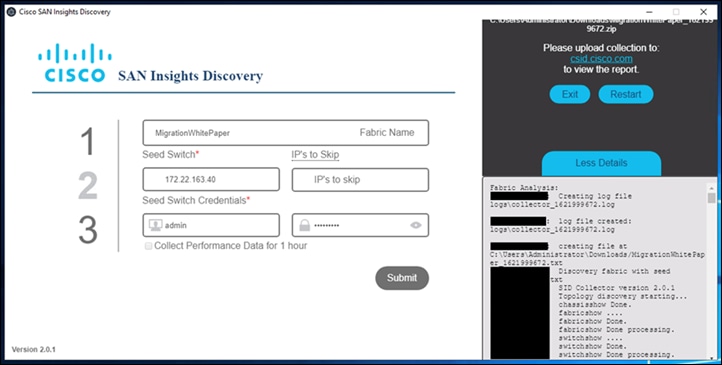Click the Cisco SAN Insights title bar icon

point(11,12)
